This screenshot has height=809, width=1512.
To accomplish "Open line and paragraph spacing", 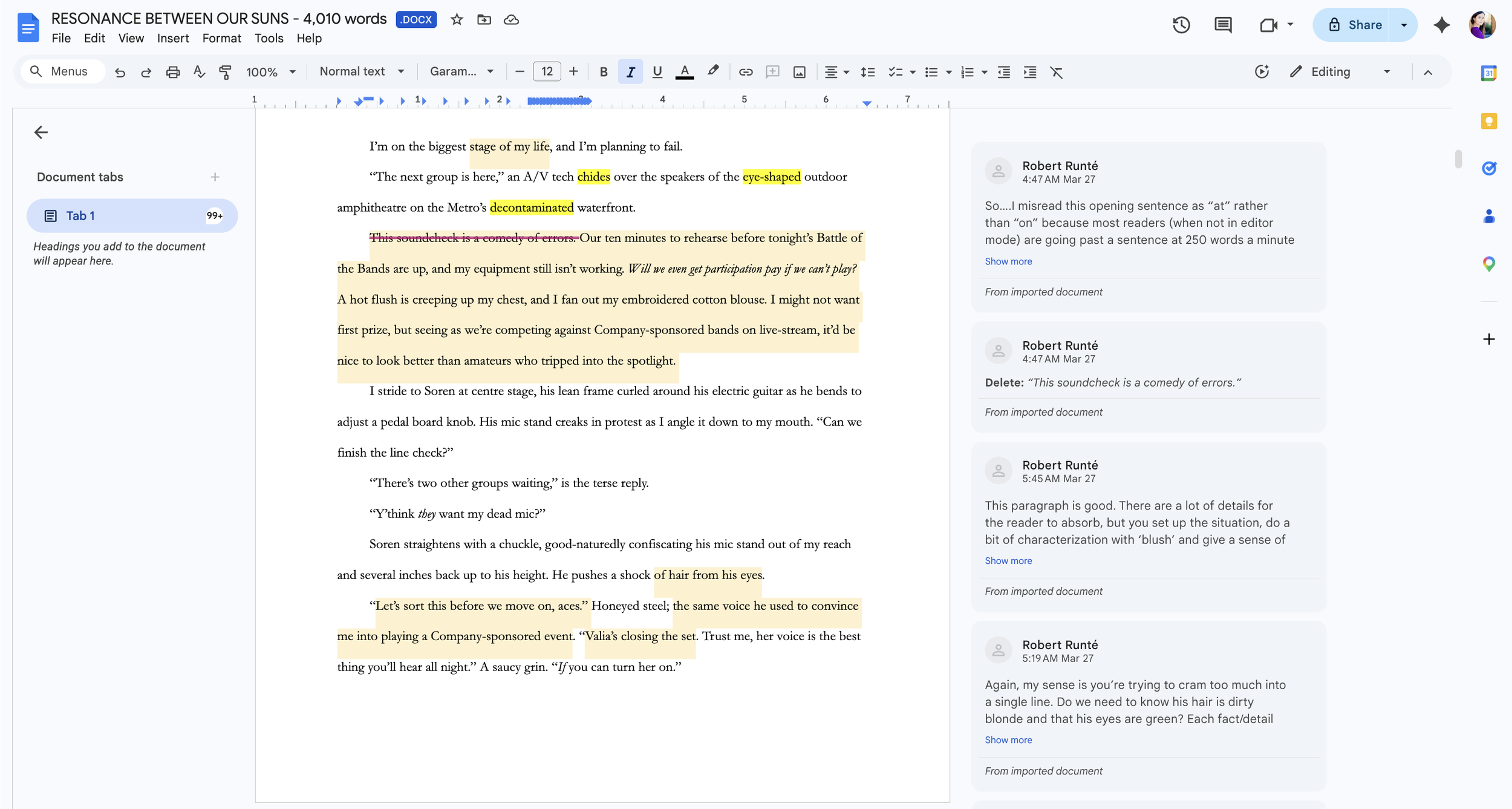I will 868,72.
